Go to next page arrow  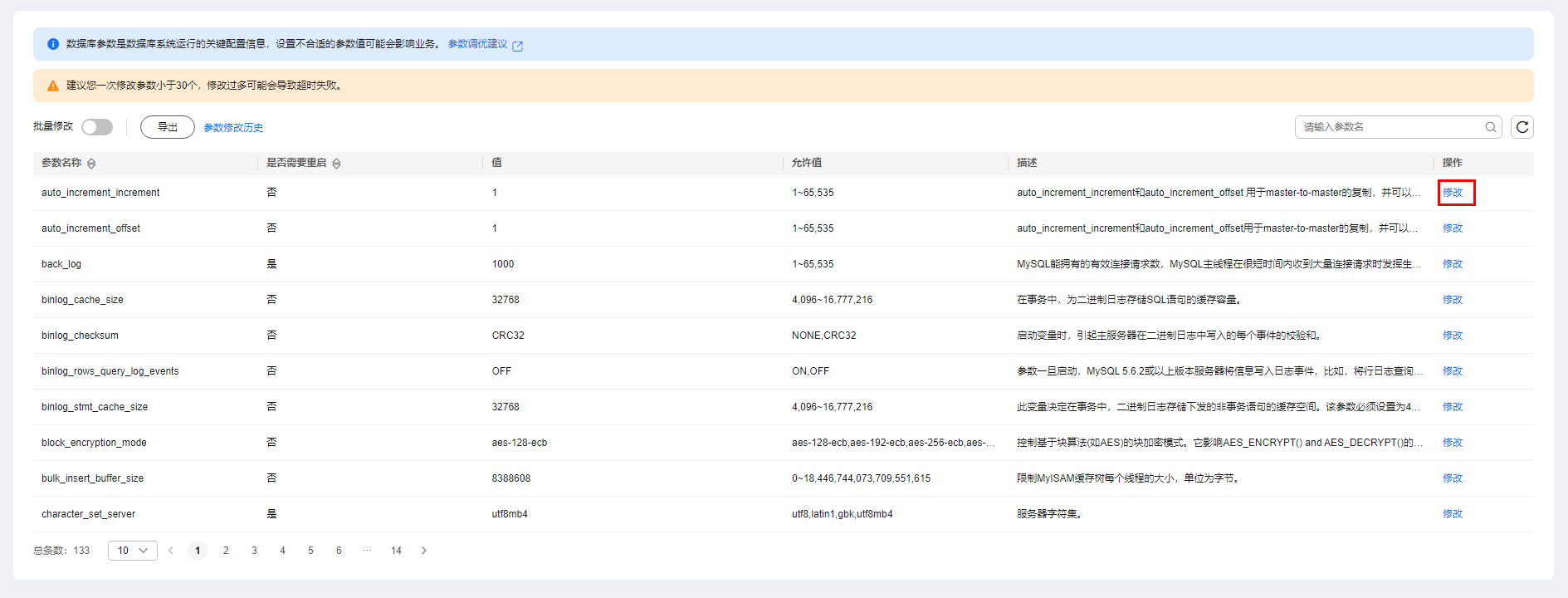(x=424, y=551)
